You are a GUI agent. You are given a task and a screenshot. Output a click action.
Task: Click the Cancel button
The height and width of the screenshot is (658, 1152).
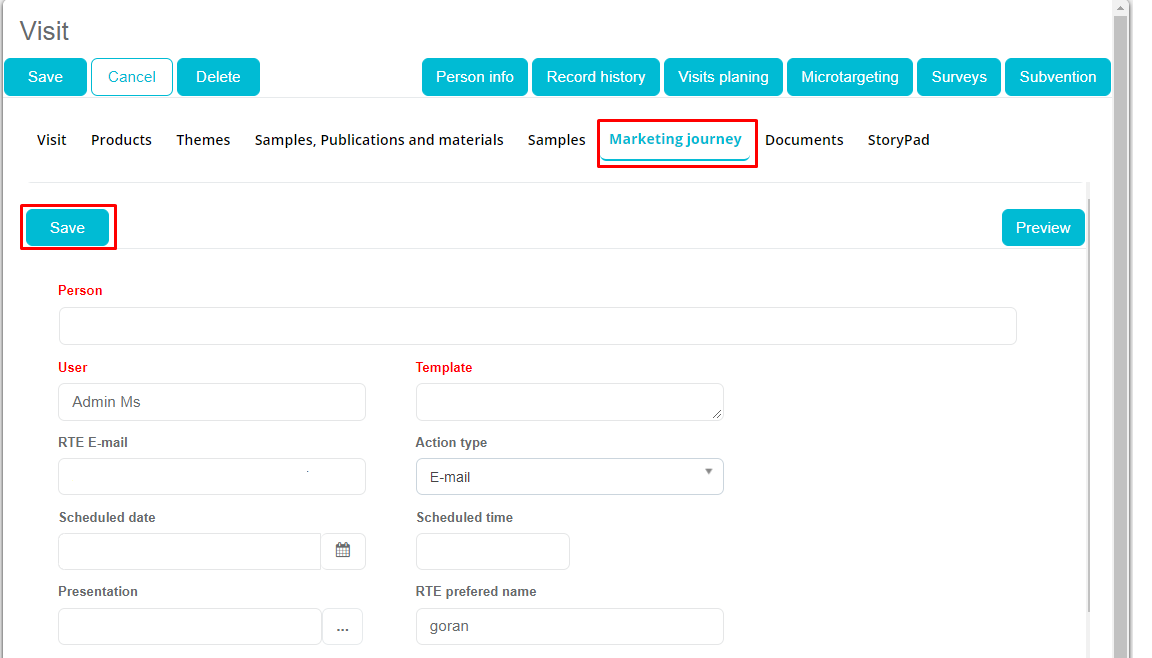pyautogui.click(x=132, y=77)
